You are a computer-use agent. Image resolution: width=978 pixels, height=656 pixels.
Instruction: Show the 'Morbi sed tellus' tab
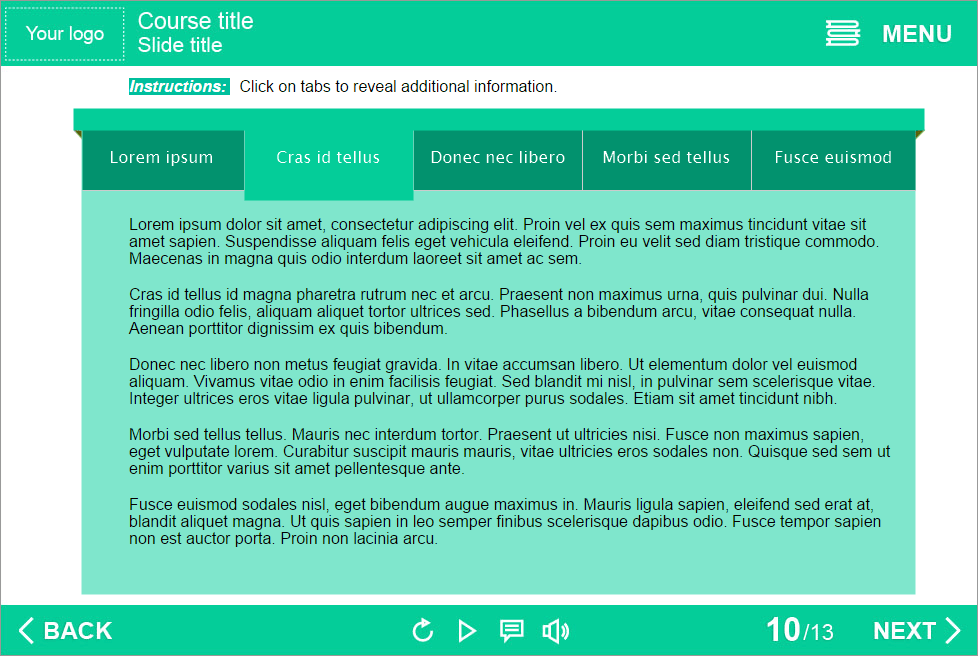pyautogui.click(x=666, y=158)
